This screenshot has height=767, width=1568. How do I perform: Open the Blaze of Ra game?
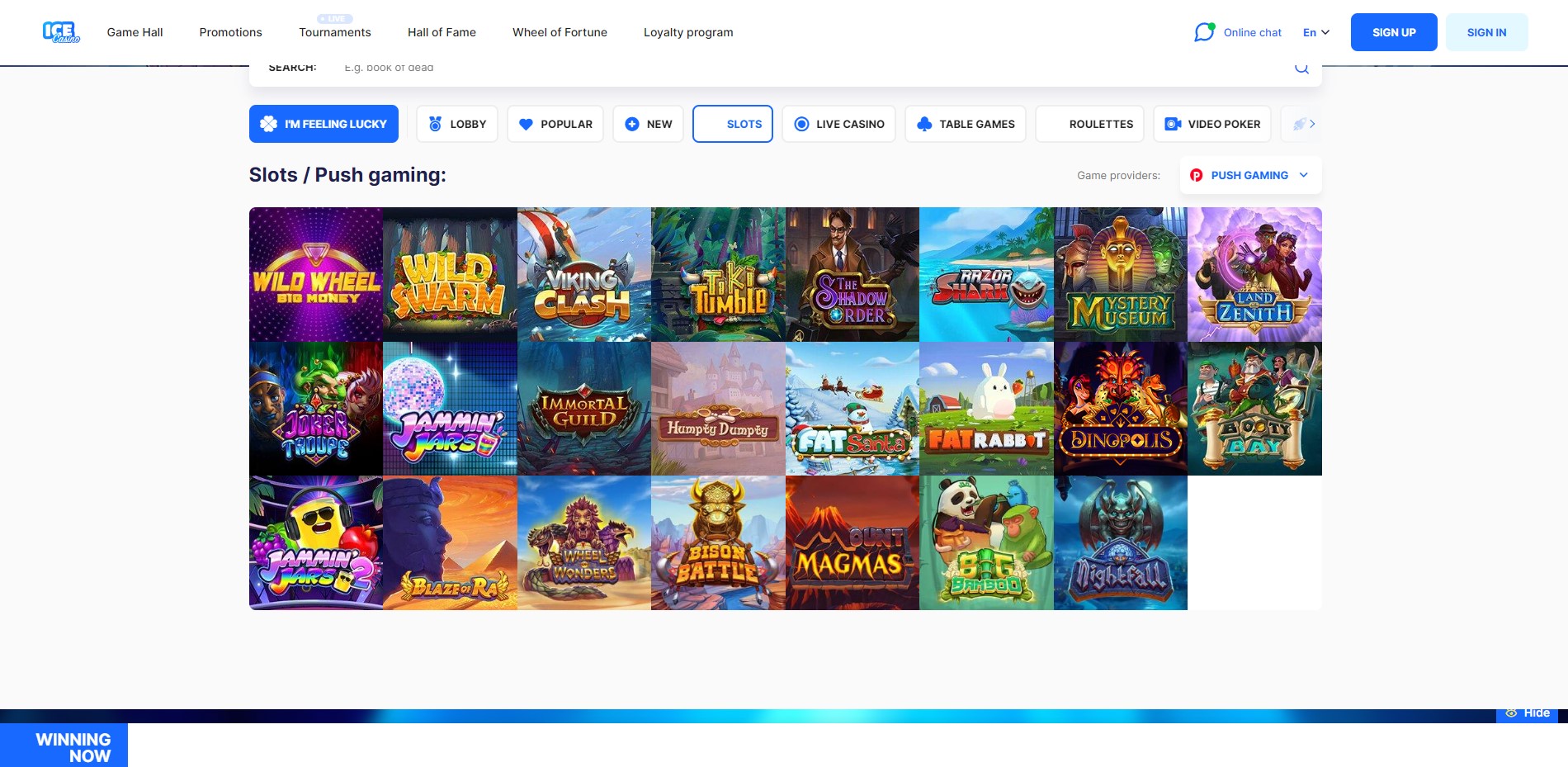click(450, 542)
